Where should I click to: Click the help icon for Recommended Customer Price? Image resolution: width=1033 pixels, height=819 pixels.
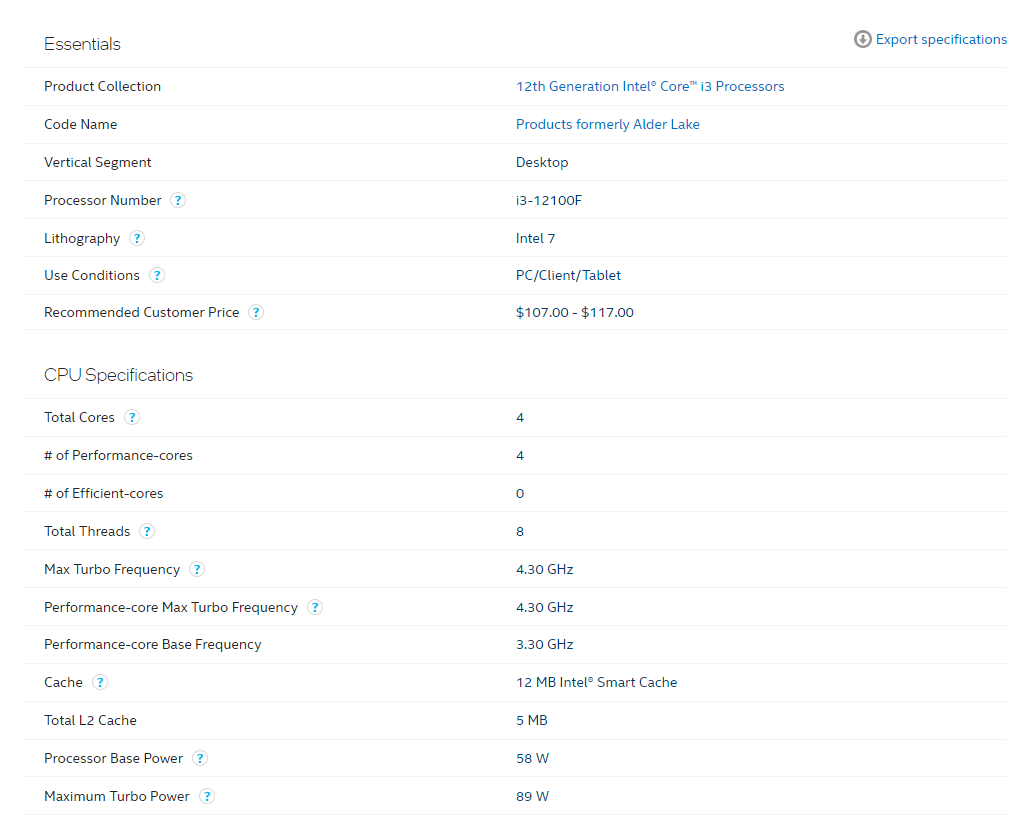tap(256, 312)
